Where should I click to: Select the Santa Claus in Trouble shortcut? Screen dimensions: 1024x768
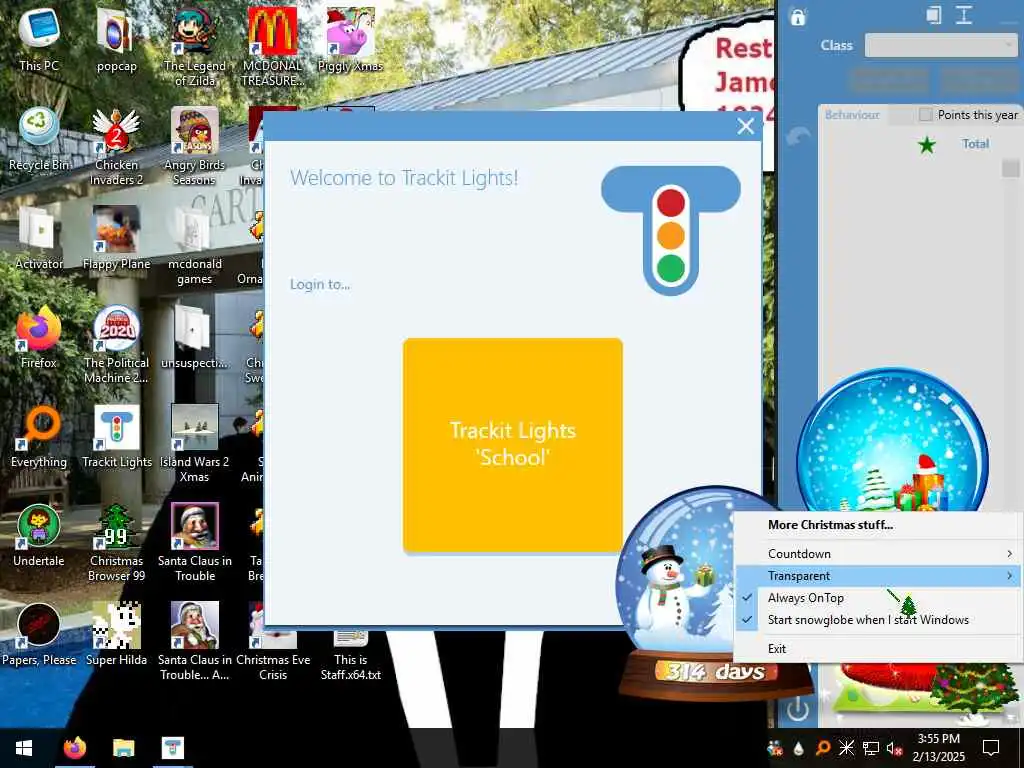point(195,542)
